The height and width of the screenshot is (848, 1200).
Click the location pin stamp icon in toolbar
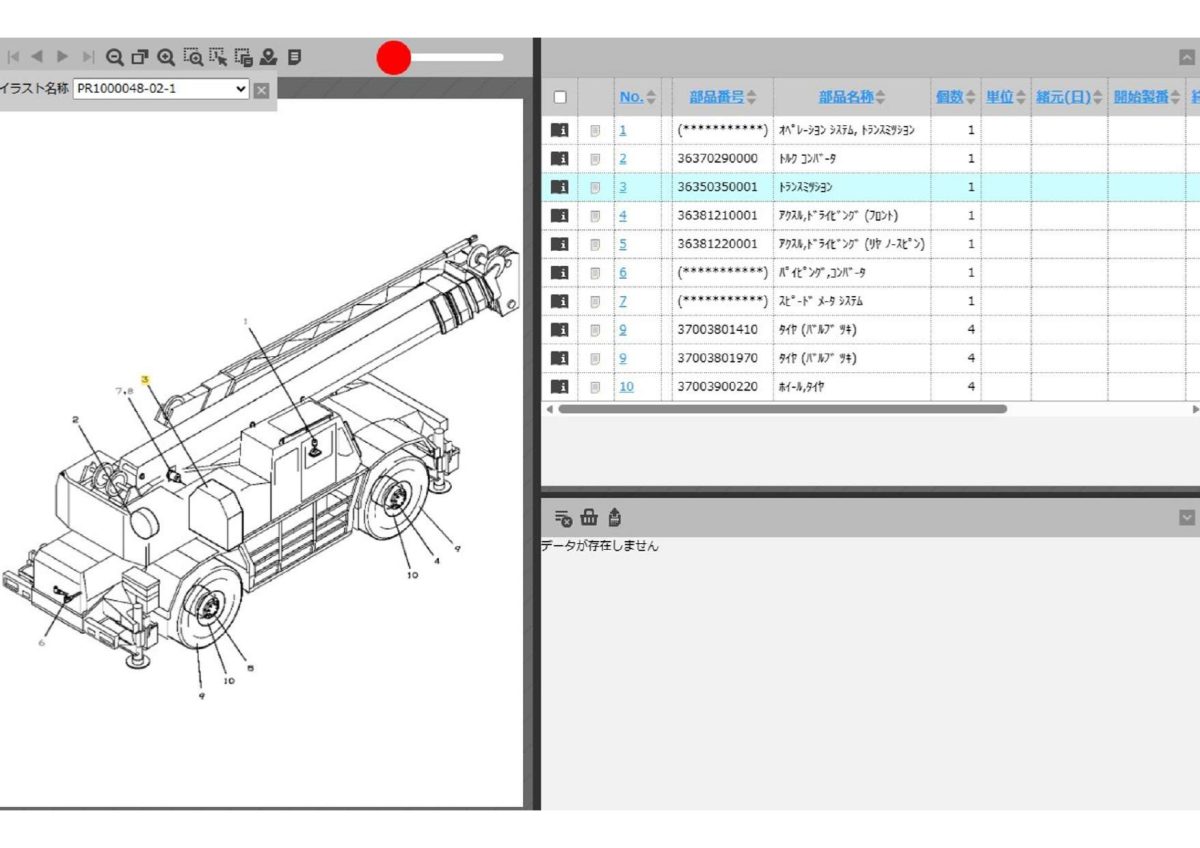tap(268, 57)
